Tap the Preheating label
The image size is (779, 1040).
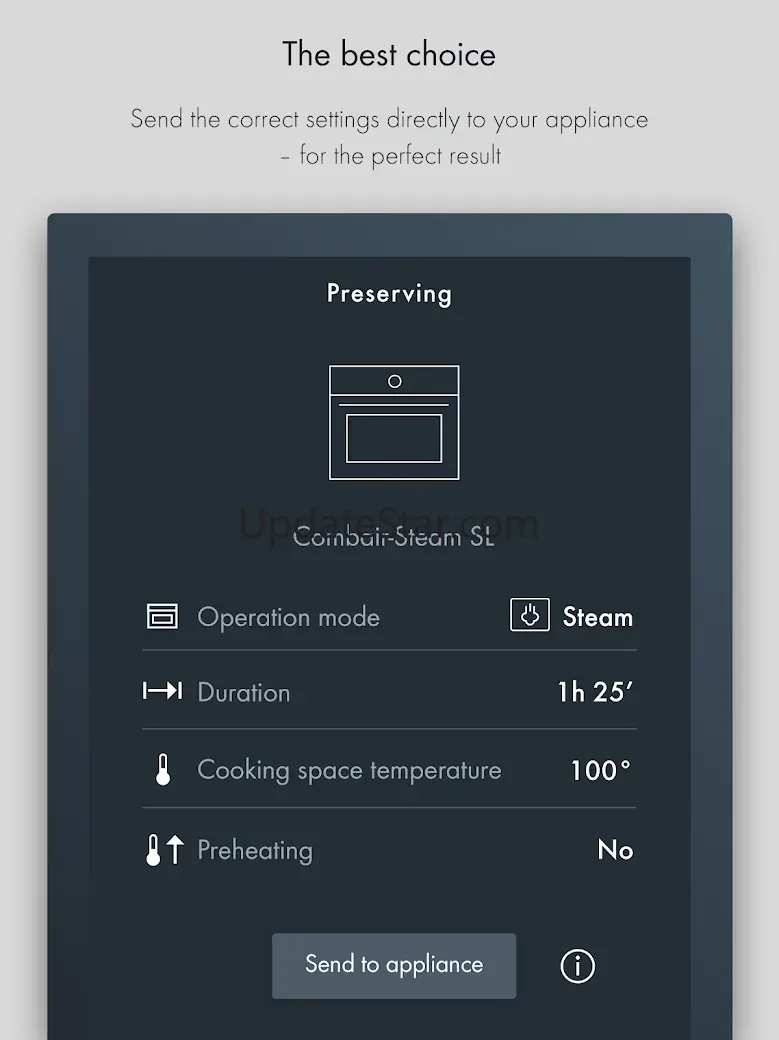255,850
